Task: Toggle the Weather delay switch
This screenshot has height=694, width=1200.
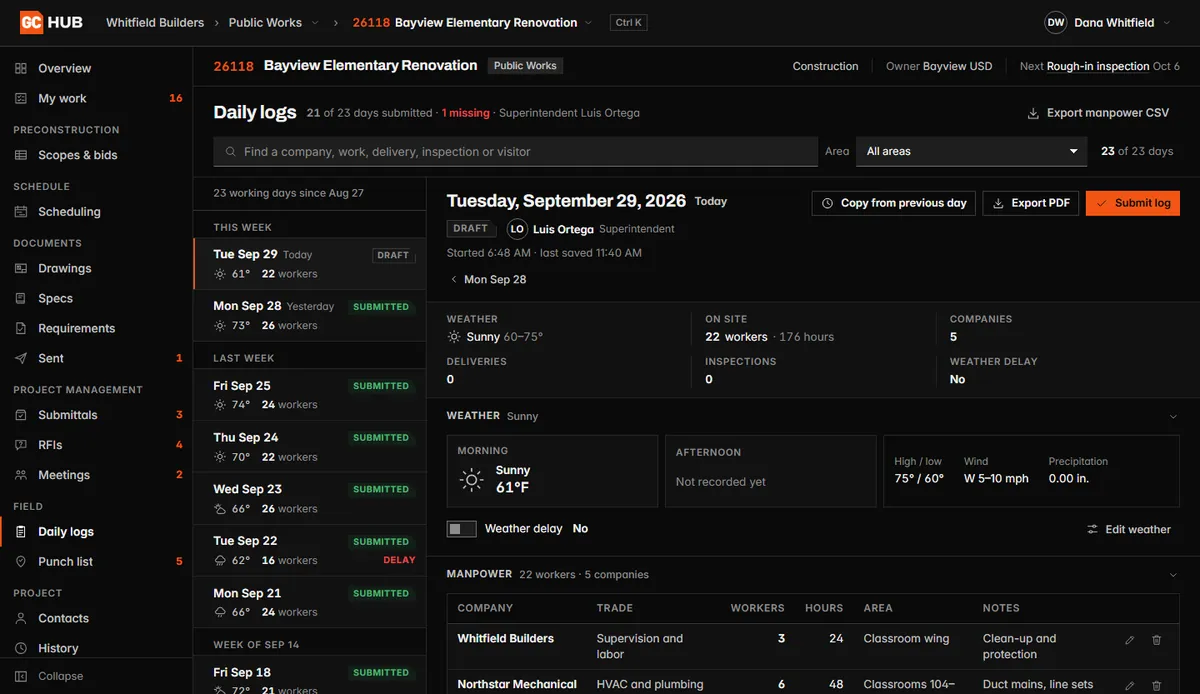Action: 462,529
